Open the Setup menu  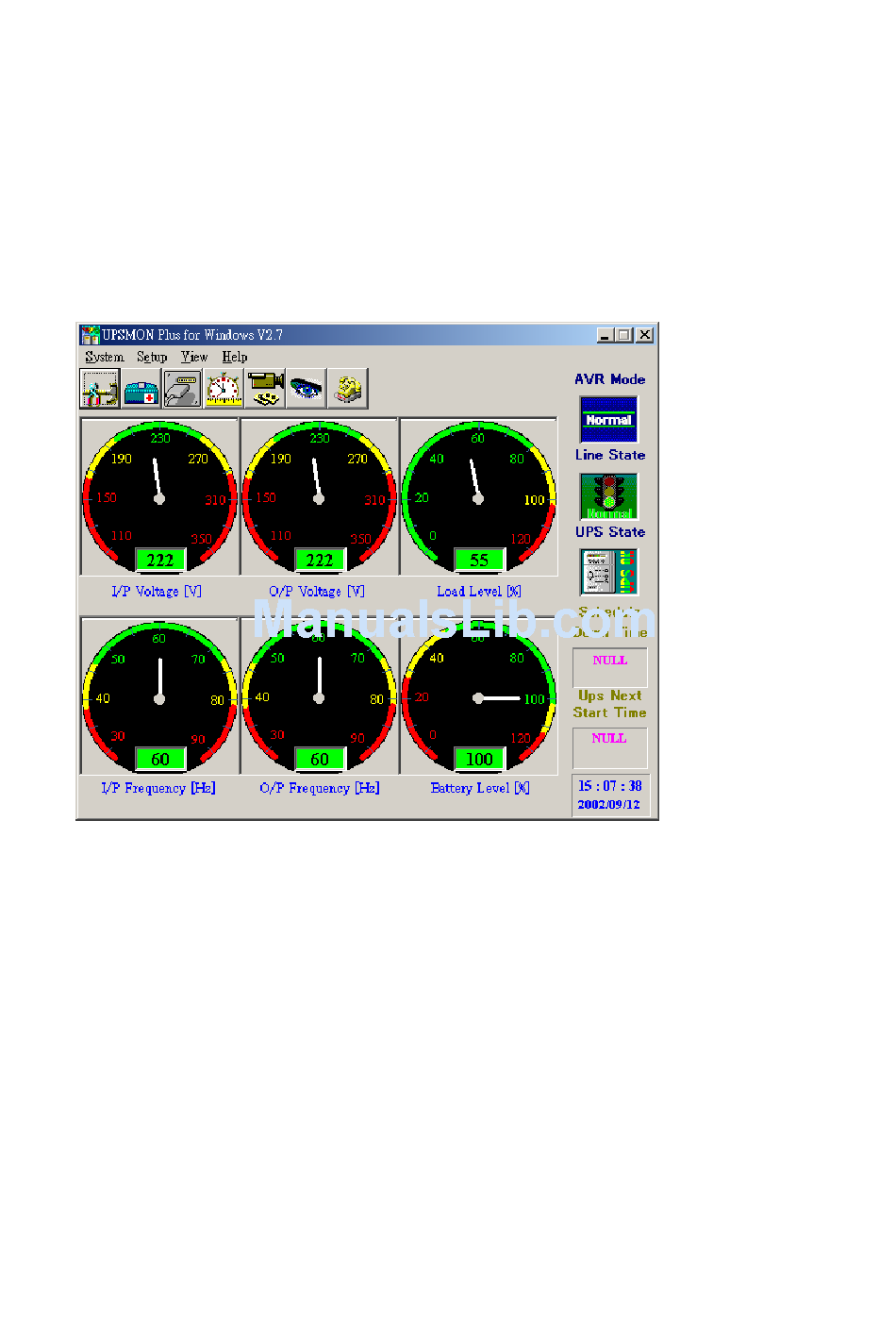(152, 357)
